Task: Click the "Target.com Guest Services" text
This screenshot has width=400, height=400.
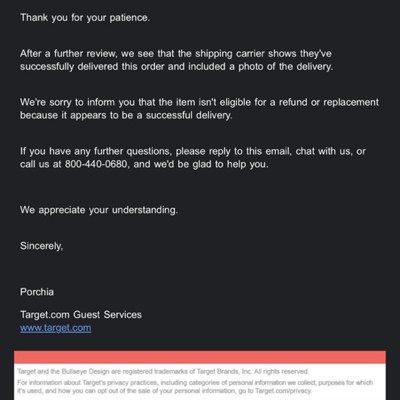Action: pos(81,315)
